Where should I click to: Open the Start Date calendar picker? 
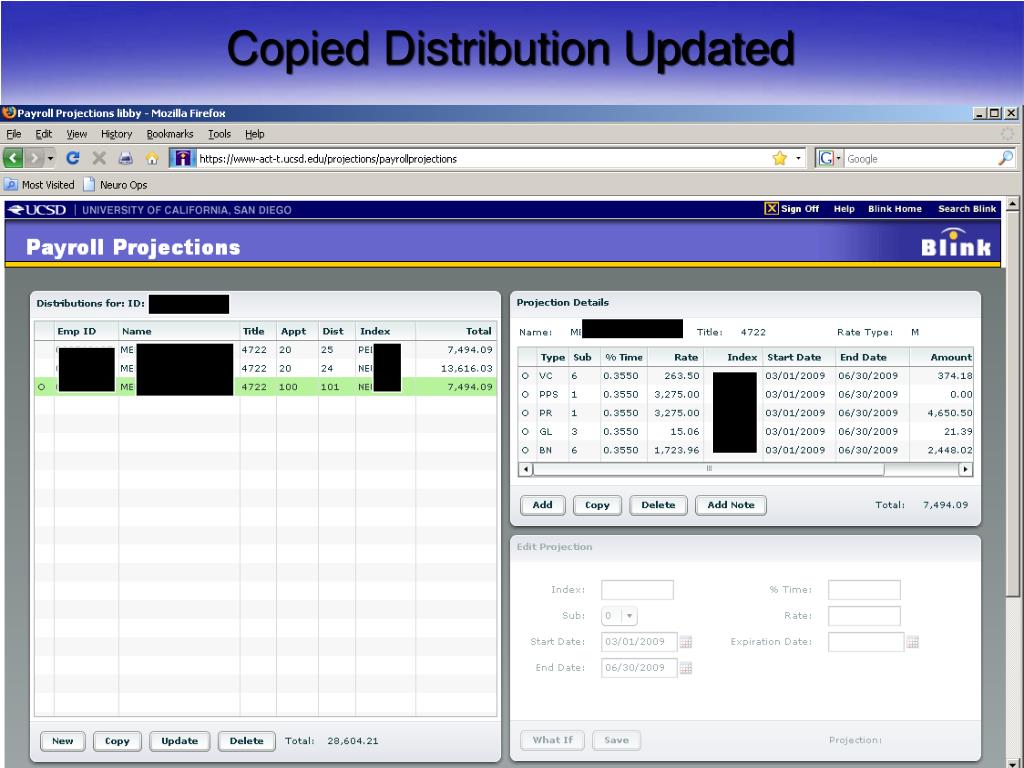pos(686,642)
